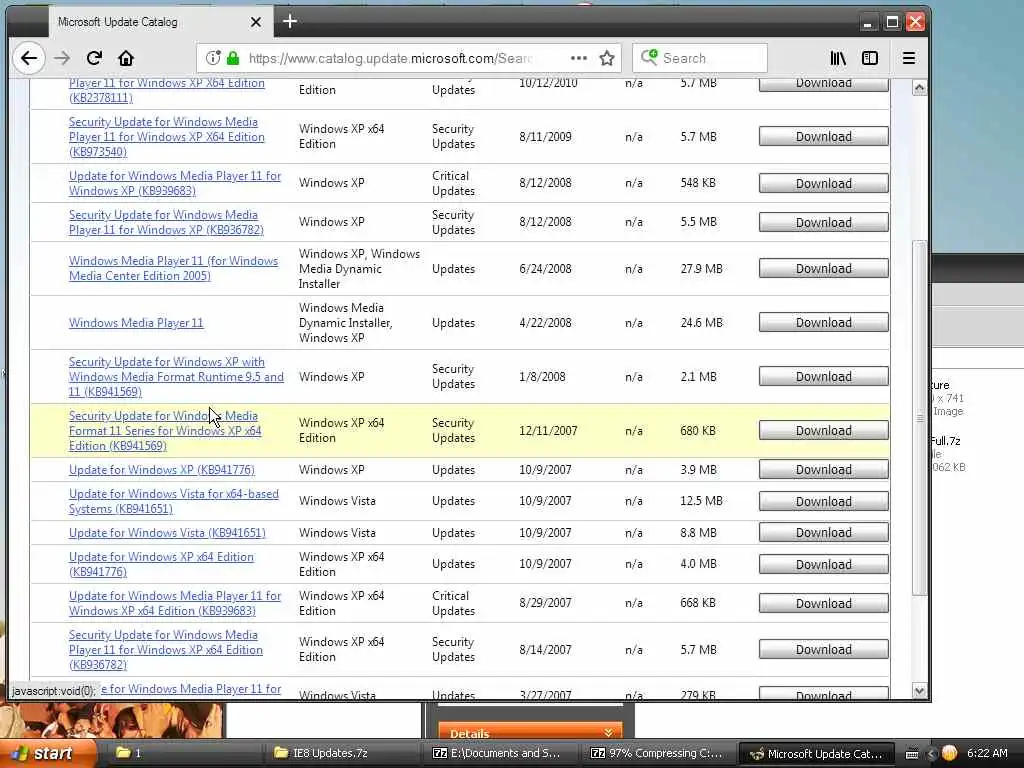Download the 8/11/2009 KB973540 update

[823, 136]
